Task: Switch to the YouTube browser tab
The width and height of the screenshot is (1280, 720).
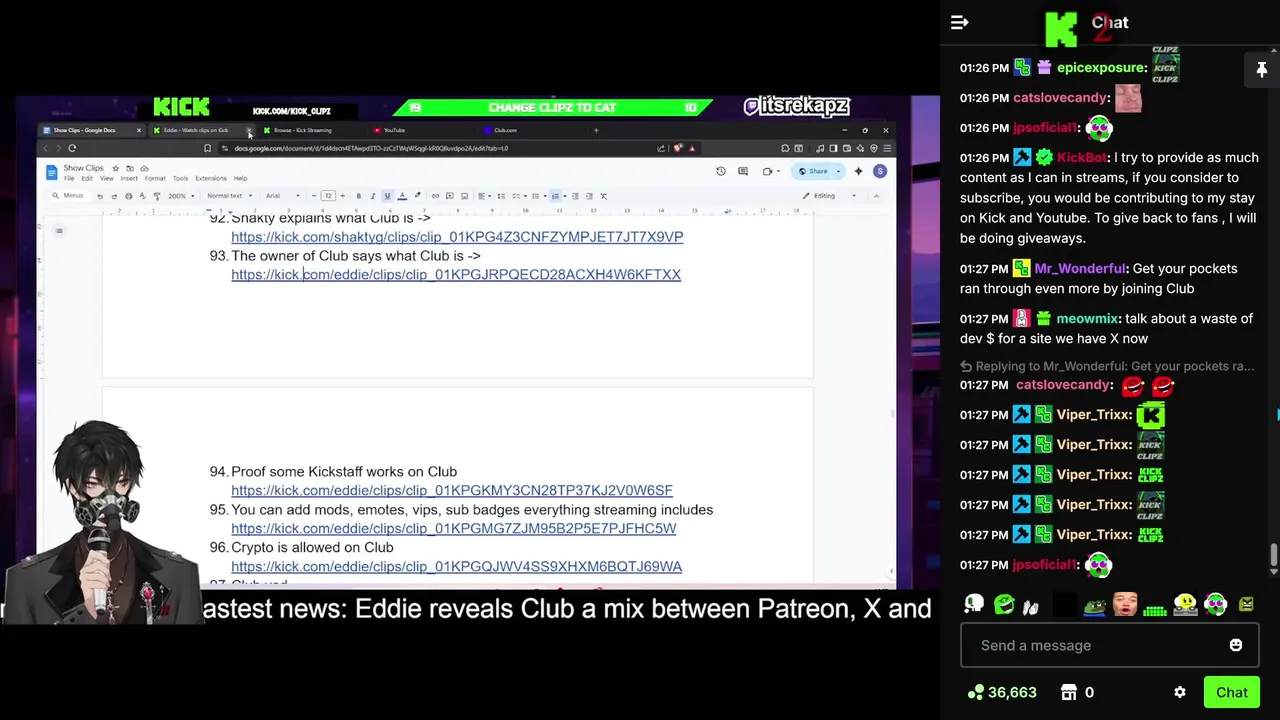Action: [x=394, y=130]
